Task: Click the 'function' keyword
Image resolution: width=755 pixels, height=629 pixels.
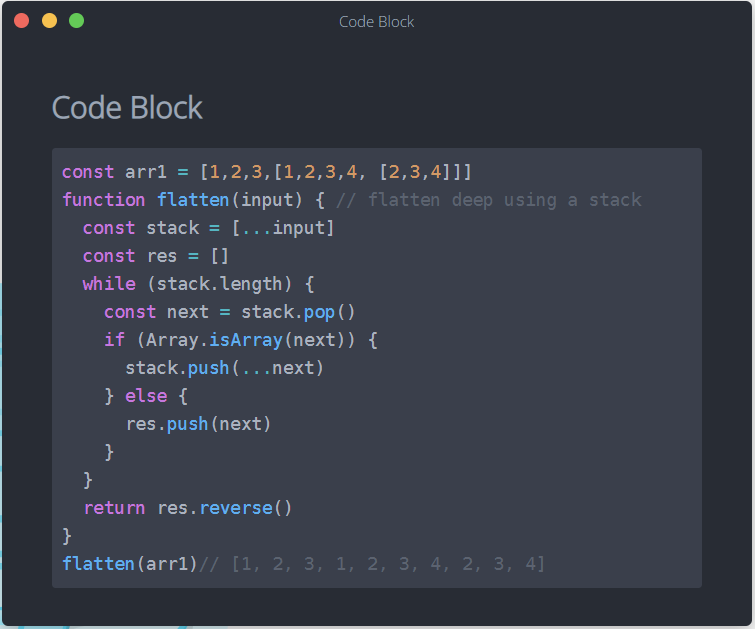Action: coord(104,200)
